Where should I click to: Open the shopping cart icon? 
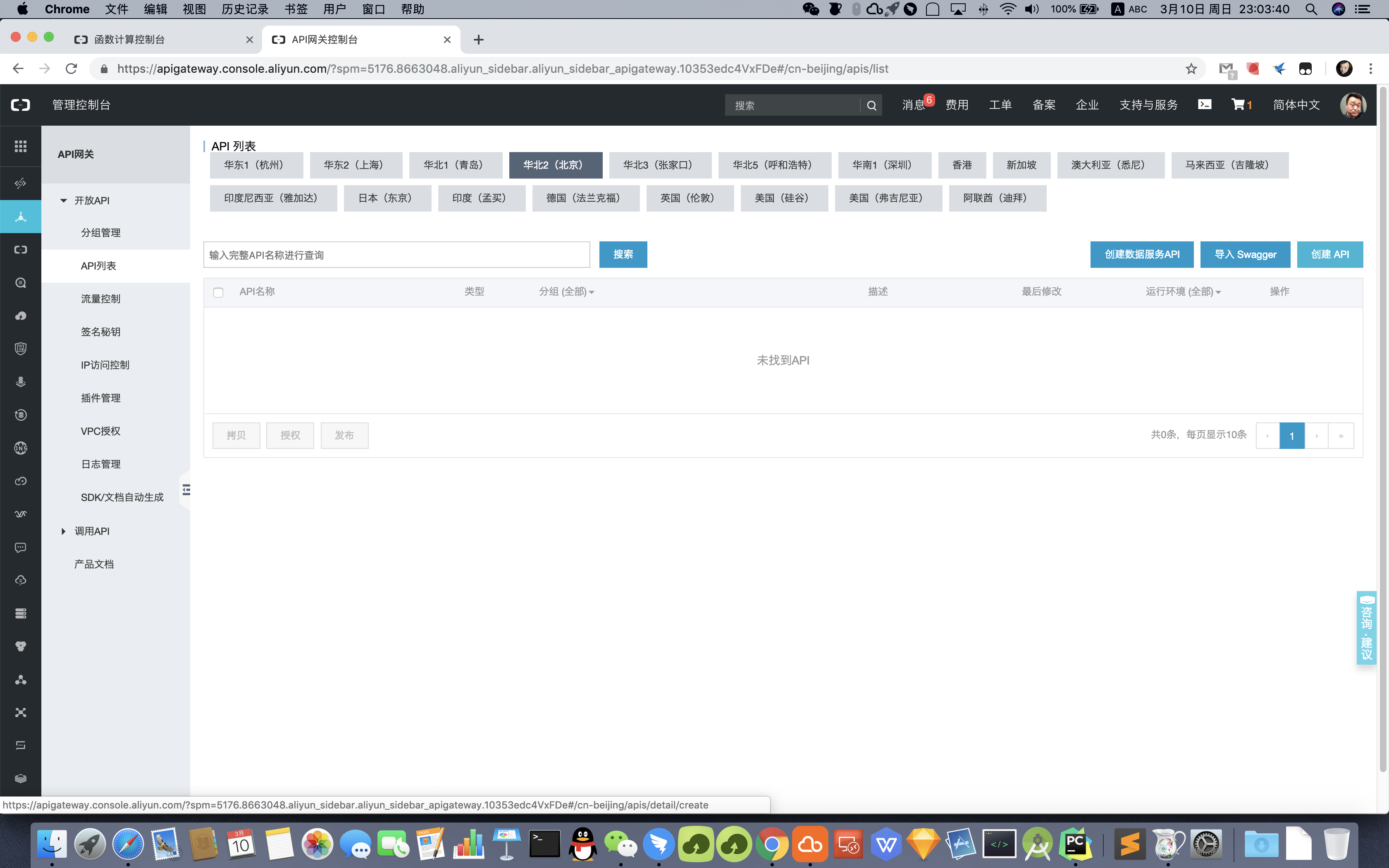(x=1238, y=105)
